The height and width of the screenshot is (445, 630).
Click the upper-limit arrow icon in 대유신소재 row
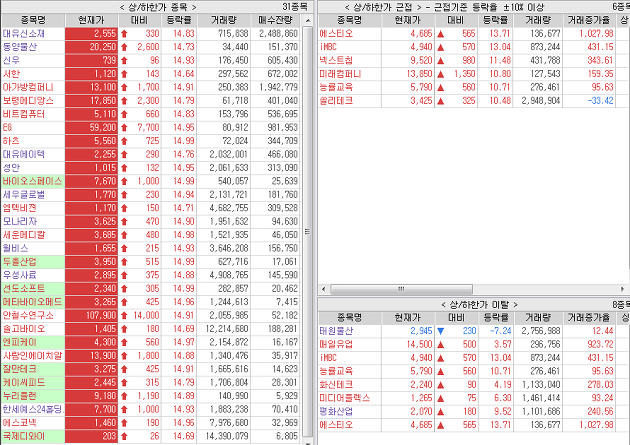(x=124, y=34)
